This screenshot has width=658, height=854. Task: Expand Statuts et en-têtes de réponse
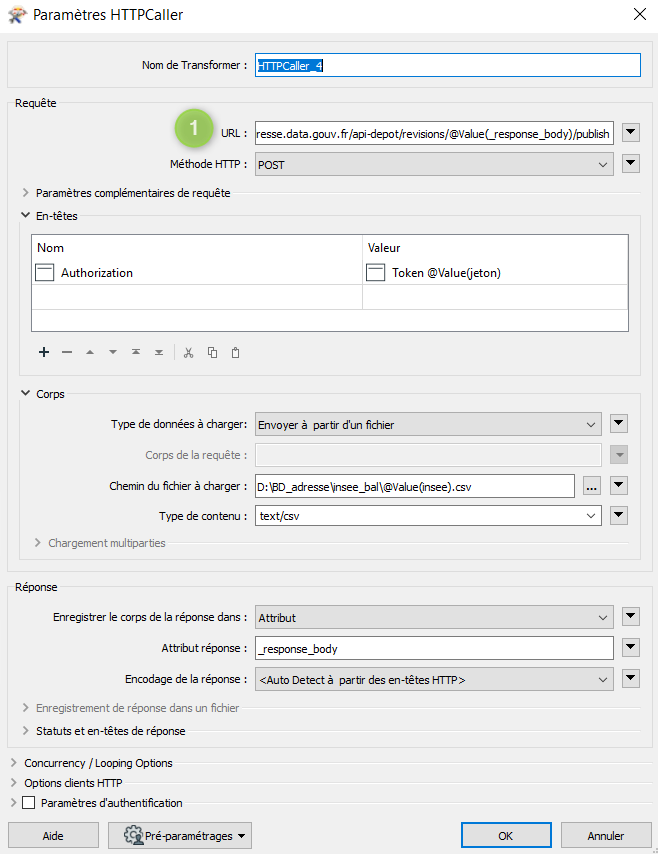tap(25, 730)
